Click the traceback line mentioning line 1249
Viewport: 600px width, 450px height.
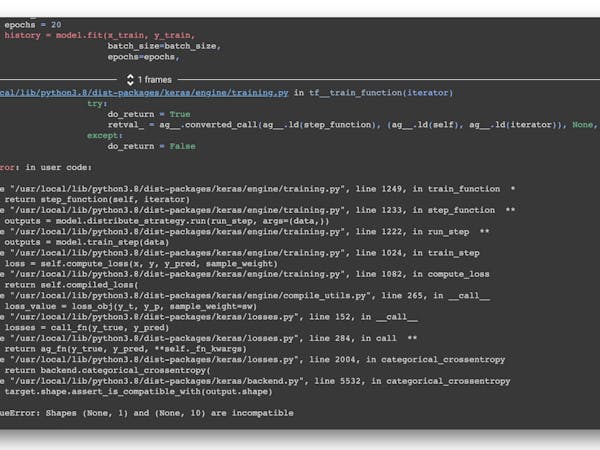[x=250, y=189]
